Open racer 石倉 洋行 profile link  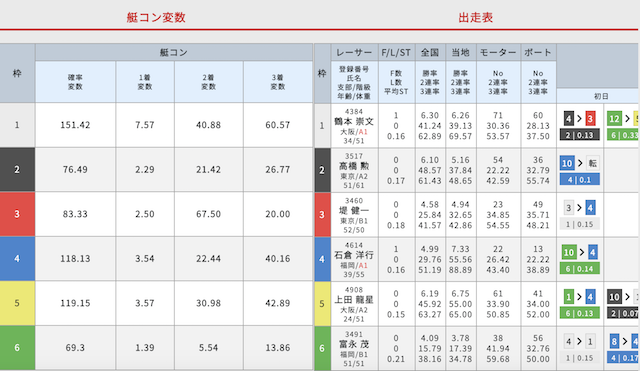pyautogui.click(x=354, y=255)
